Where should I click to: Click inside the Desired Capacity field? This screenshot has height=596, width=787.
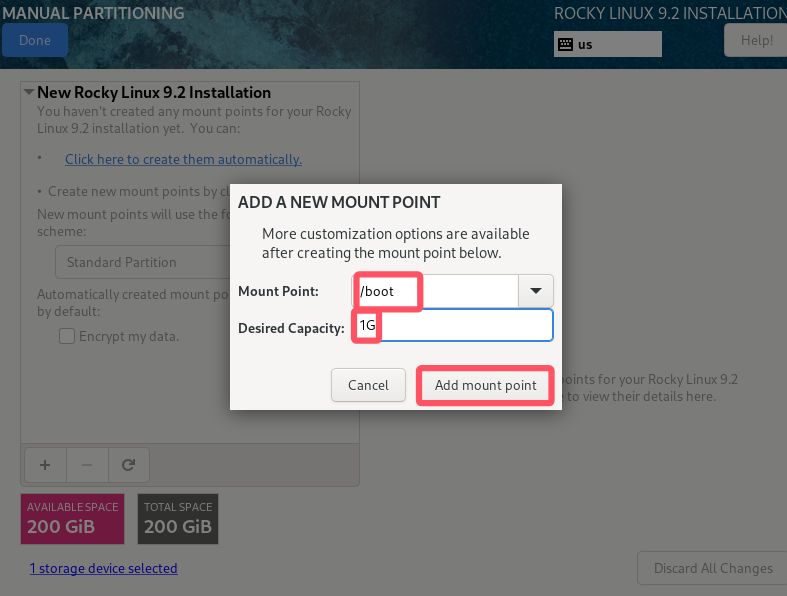[452, 325]
